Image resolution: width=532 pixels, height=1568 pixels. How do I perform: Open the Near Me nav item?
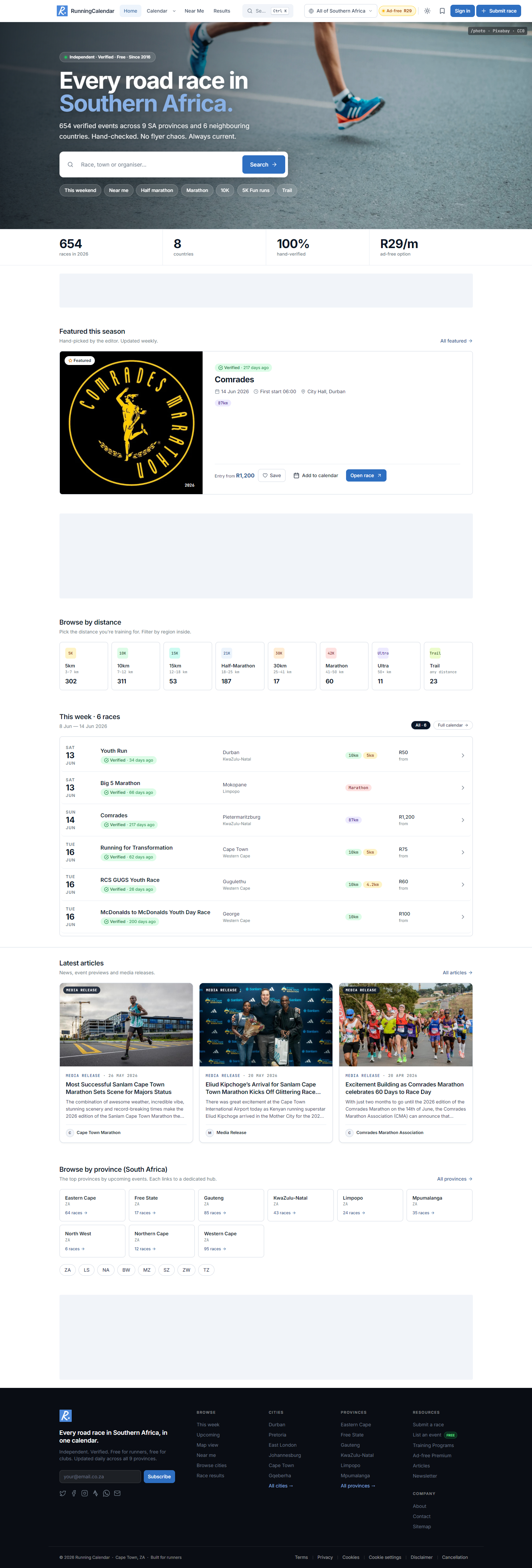click(194, 11)
